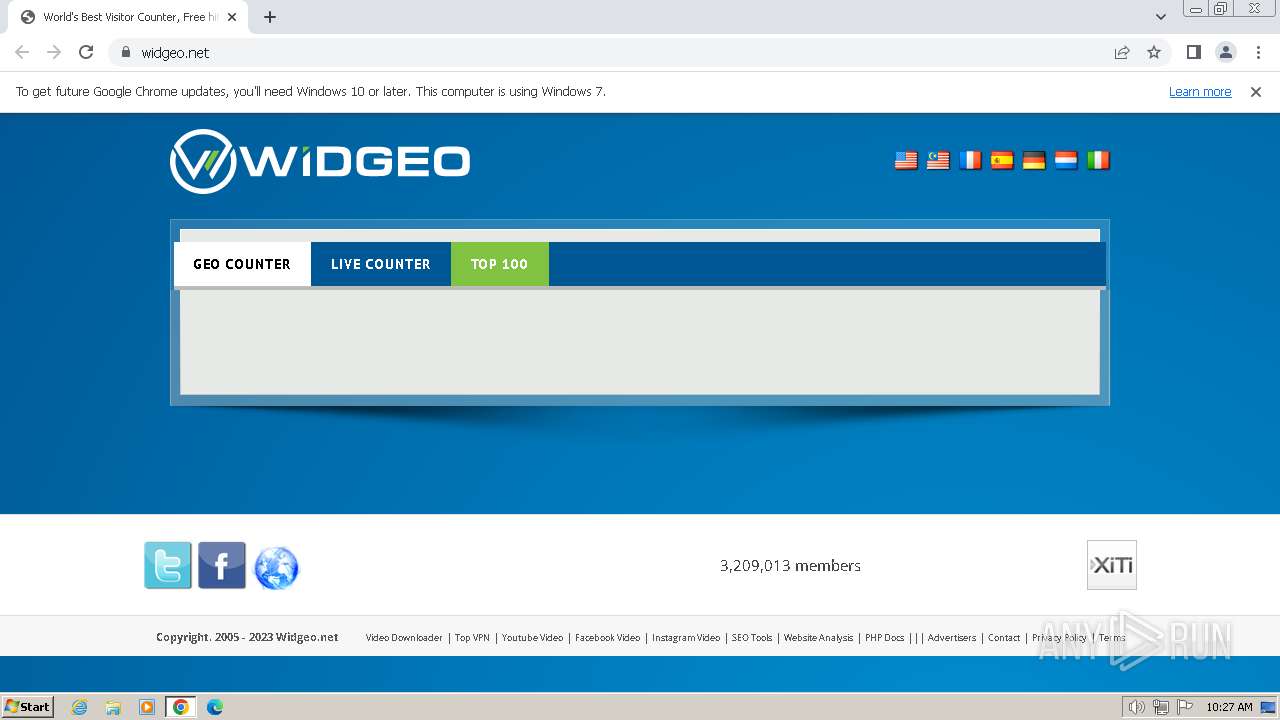Visit the Advertisers footer link
Screen dimensions: 1280x720
(x=952, y=637)
